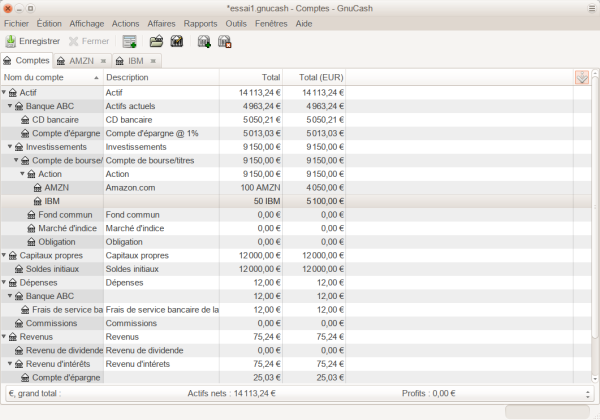The height and width of the screenshot is (420, 600).
Task: Collapse the Actif account tree
Action: 5,93
